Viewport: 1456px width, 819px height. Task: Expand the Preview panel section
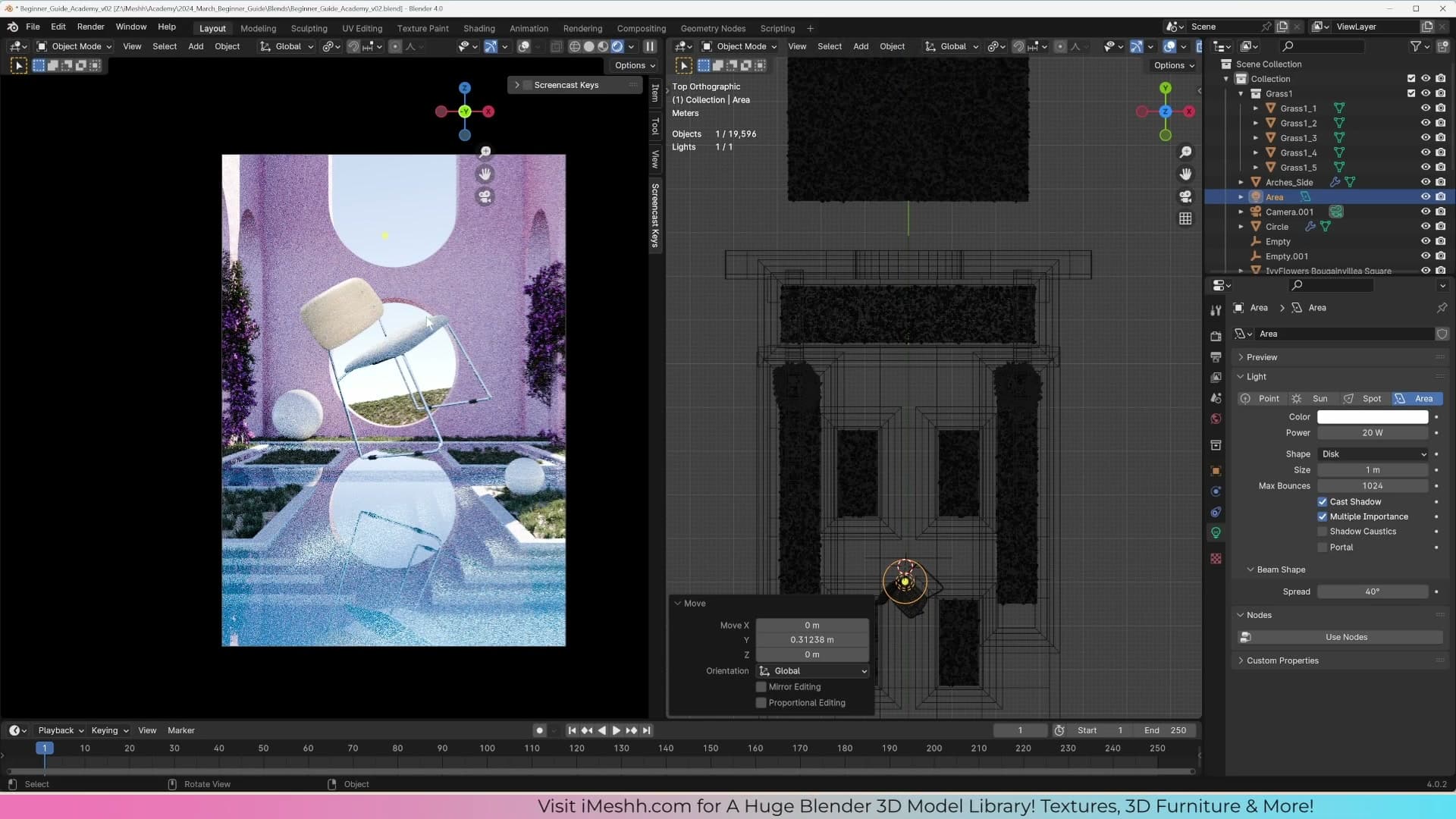tap(1241, 357)
